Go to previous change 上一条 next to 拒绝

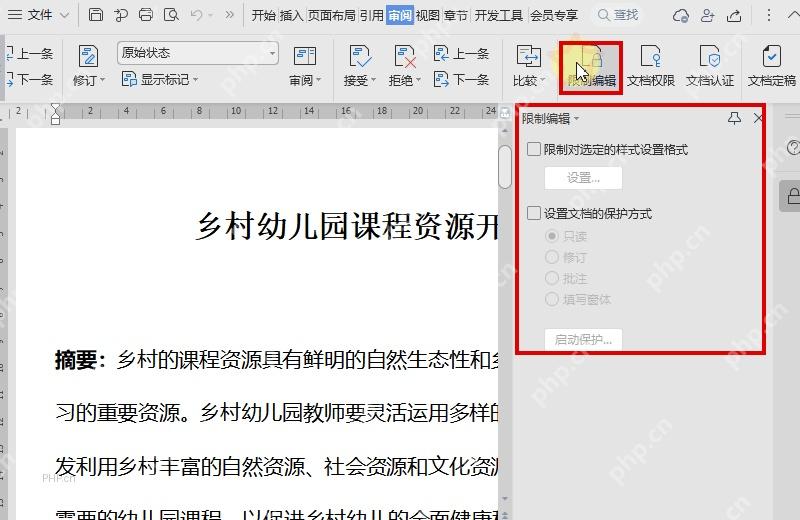click(x=462, y=54)
